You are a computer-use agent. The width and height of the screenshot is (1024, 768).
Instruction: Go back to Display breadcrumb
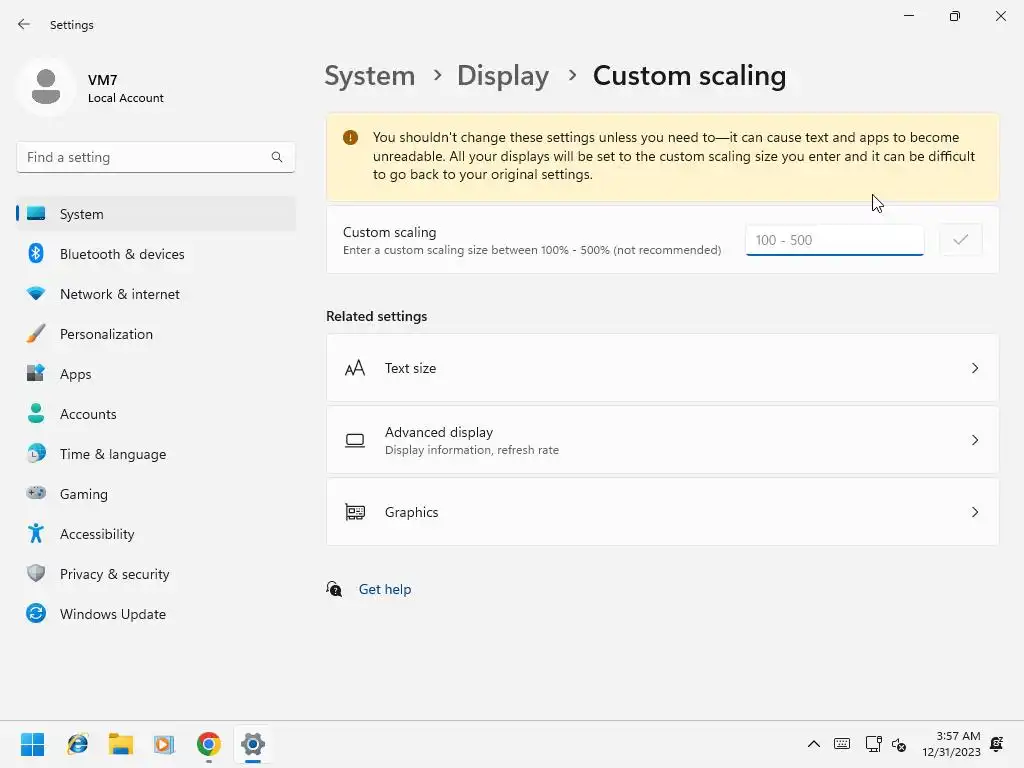[502, 76]
